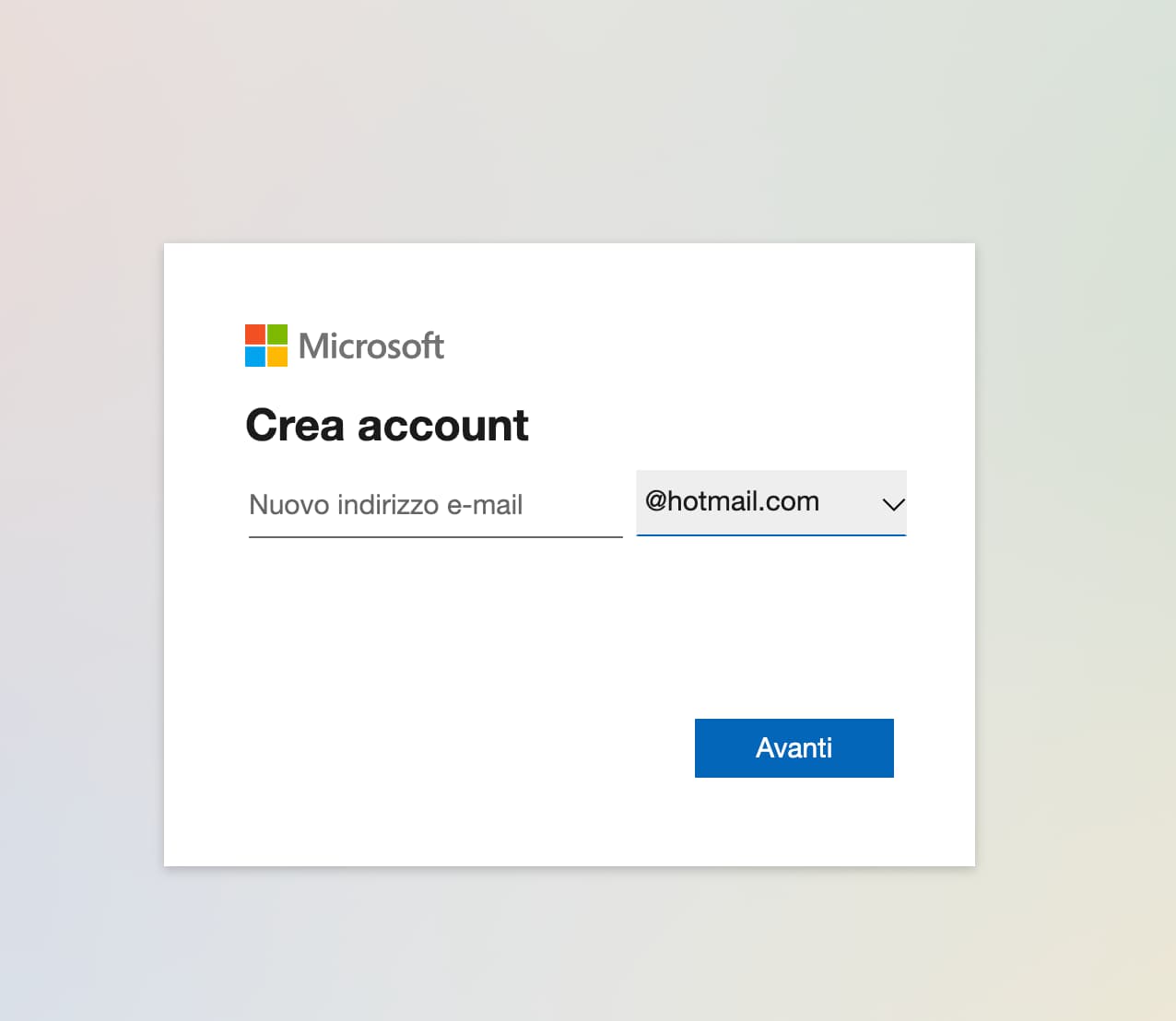Viewport: 1176px width, 1021px height.
Task: Click the green square in the Microsoft logo
Action: coord(279,333)
